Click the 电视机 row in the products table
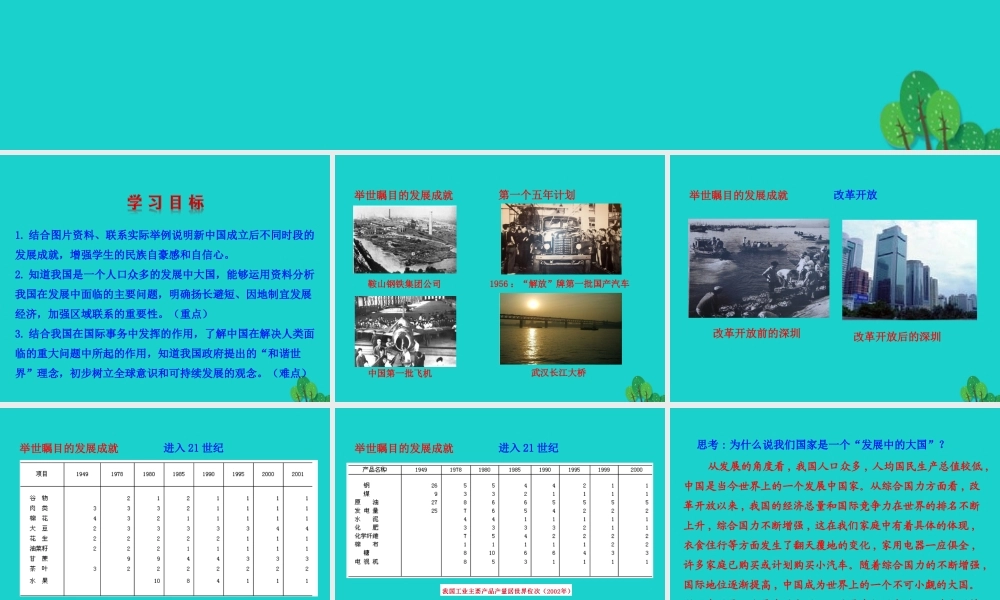Image resolution: width=1000 pixels, height=600 pixels. click(x=500, y=562)
